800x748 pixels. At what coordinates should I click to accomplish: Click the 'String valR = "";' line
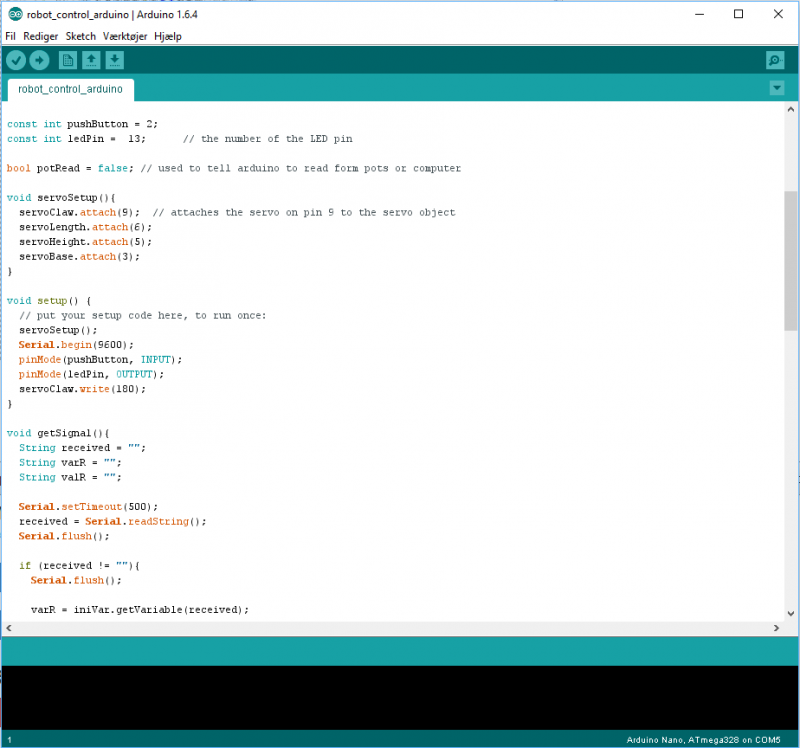pos(70,478)
